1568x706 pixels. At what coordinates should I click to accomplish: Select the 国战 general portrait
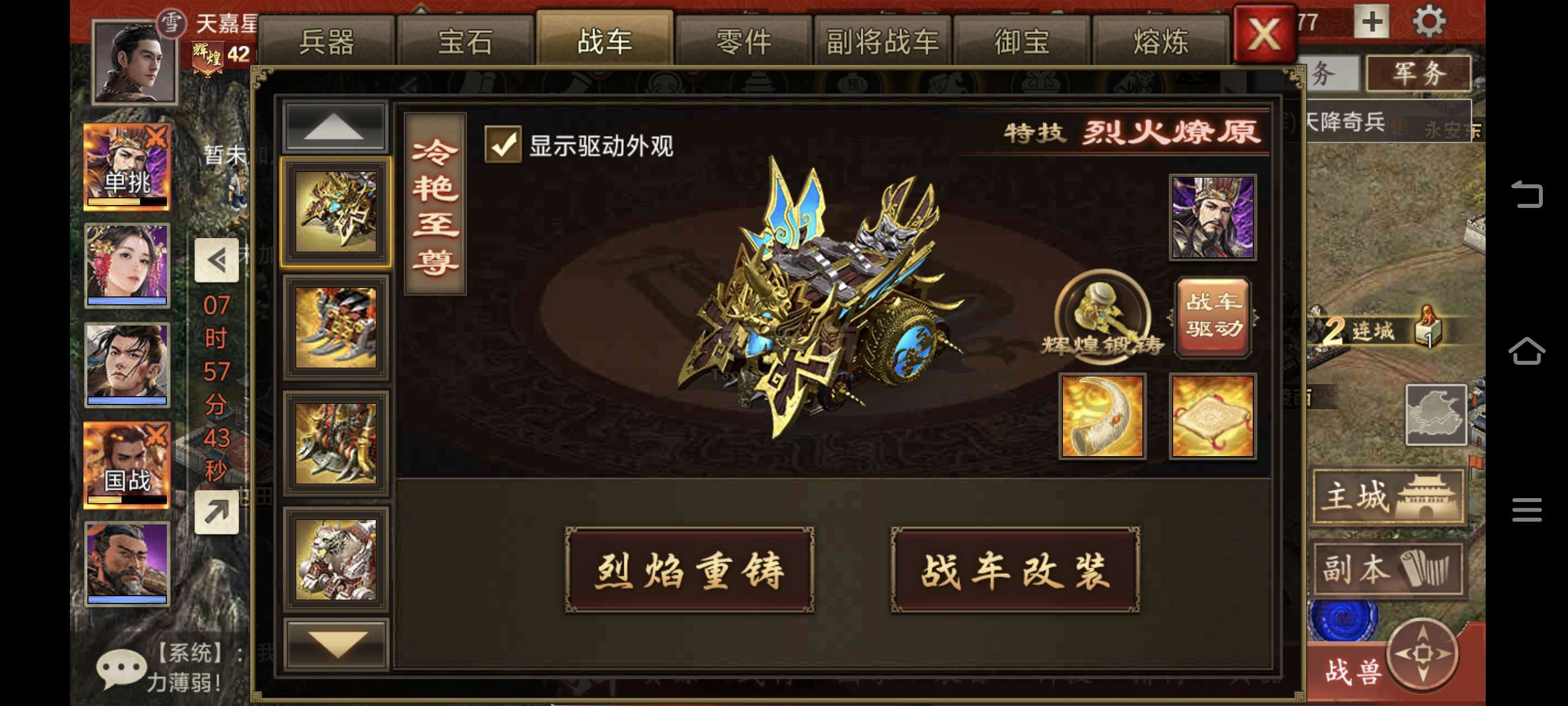click(x=127, y=466)
